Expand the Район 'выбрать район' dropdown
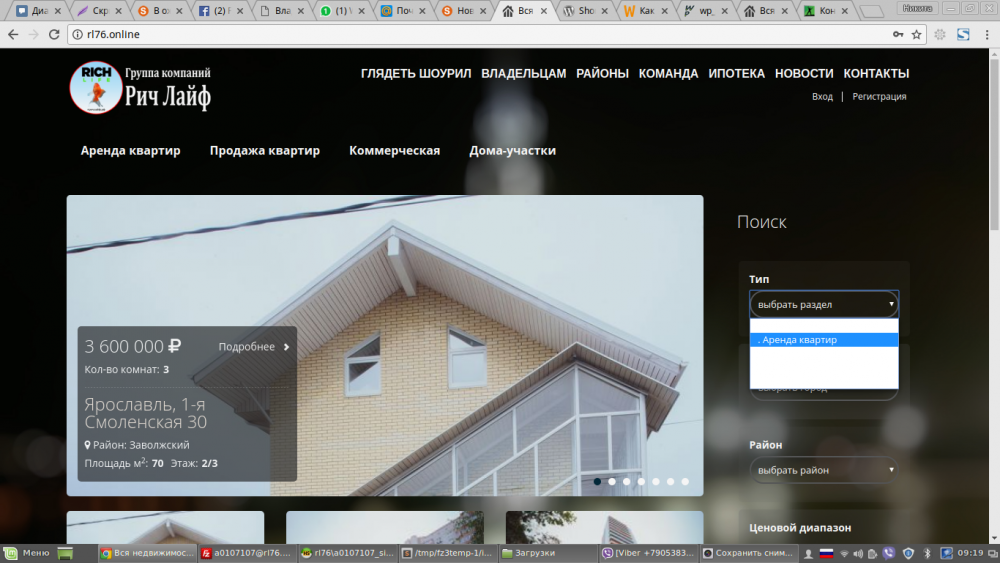This screenshot has width=1000, height=563. (x=824, y=470)
